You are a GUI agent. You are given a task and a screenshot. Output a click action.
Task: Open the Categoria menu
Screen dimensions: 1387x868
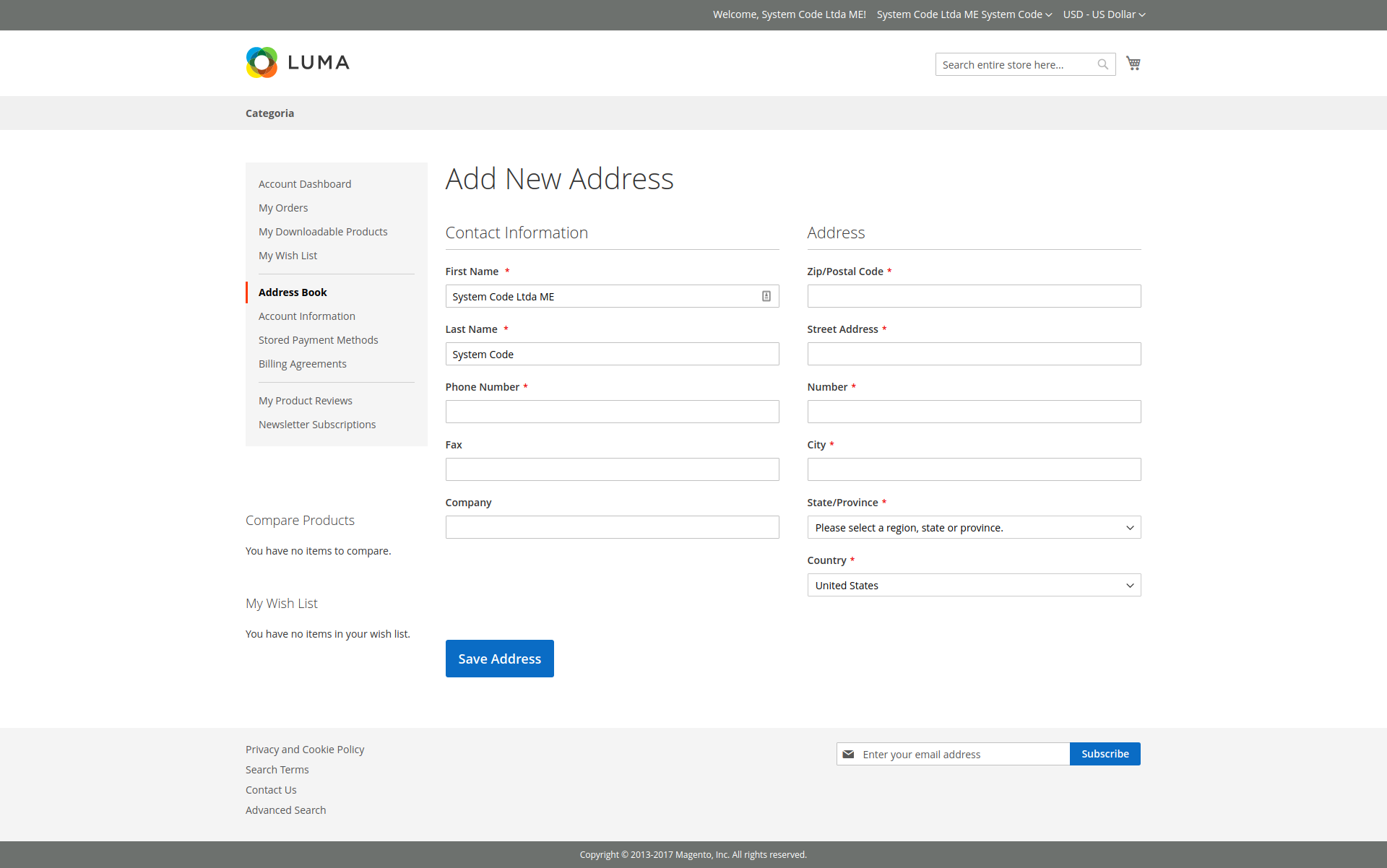(269, 113)
